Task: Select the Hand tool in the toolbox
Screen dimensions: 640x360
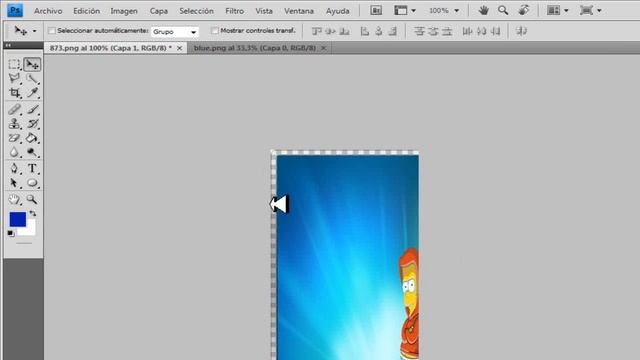Action: pos(14,199)
